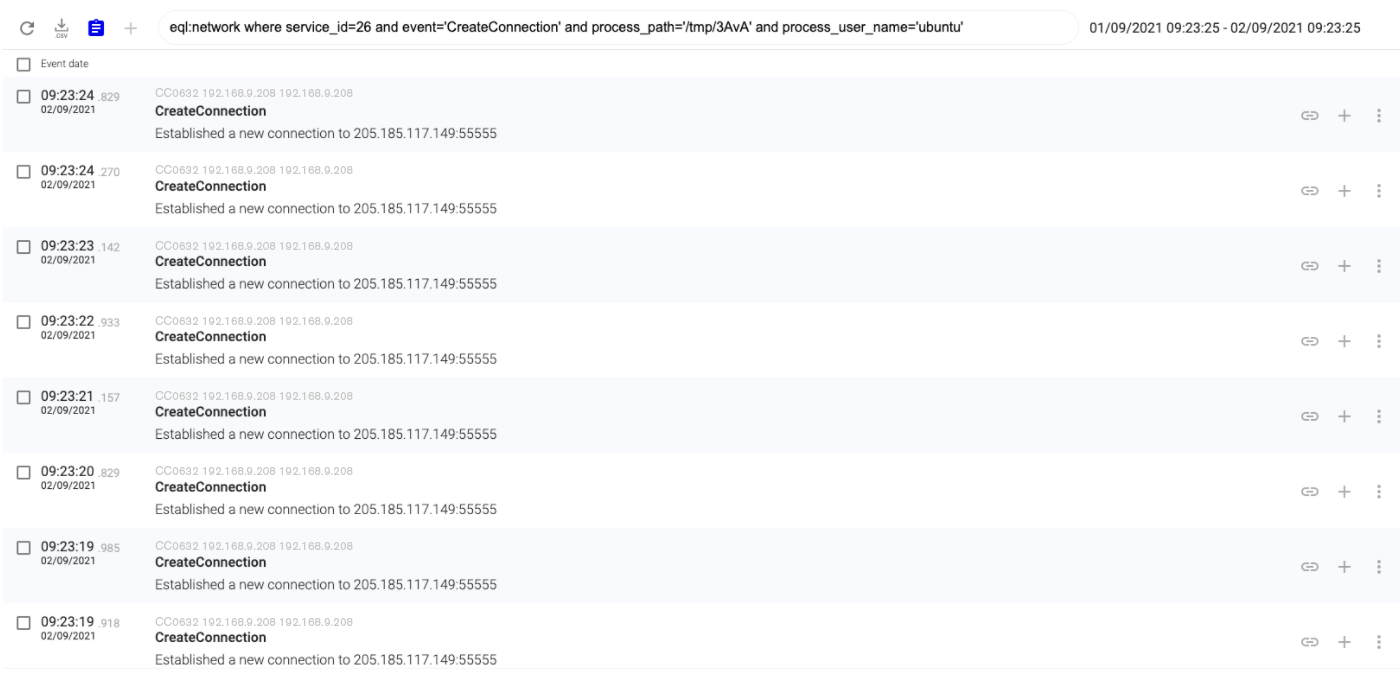Select the 09:23:24.829 event checkbox

pyautogui.click(x=24, y=96)
